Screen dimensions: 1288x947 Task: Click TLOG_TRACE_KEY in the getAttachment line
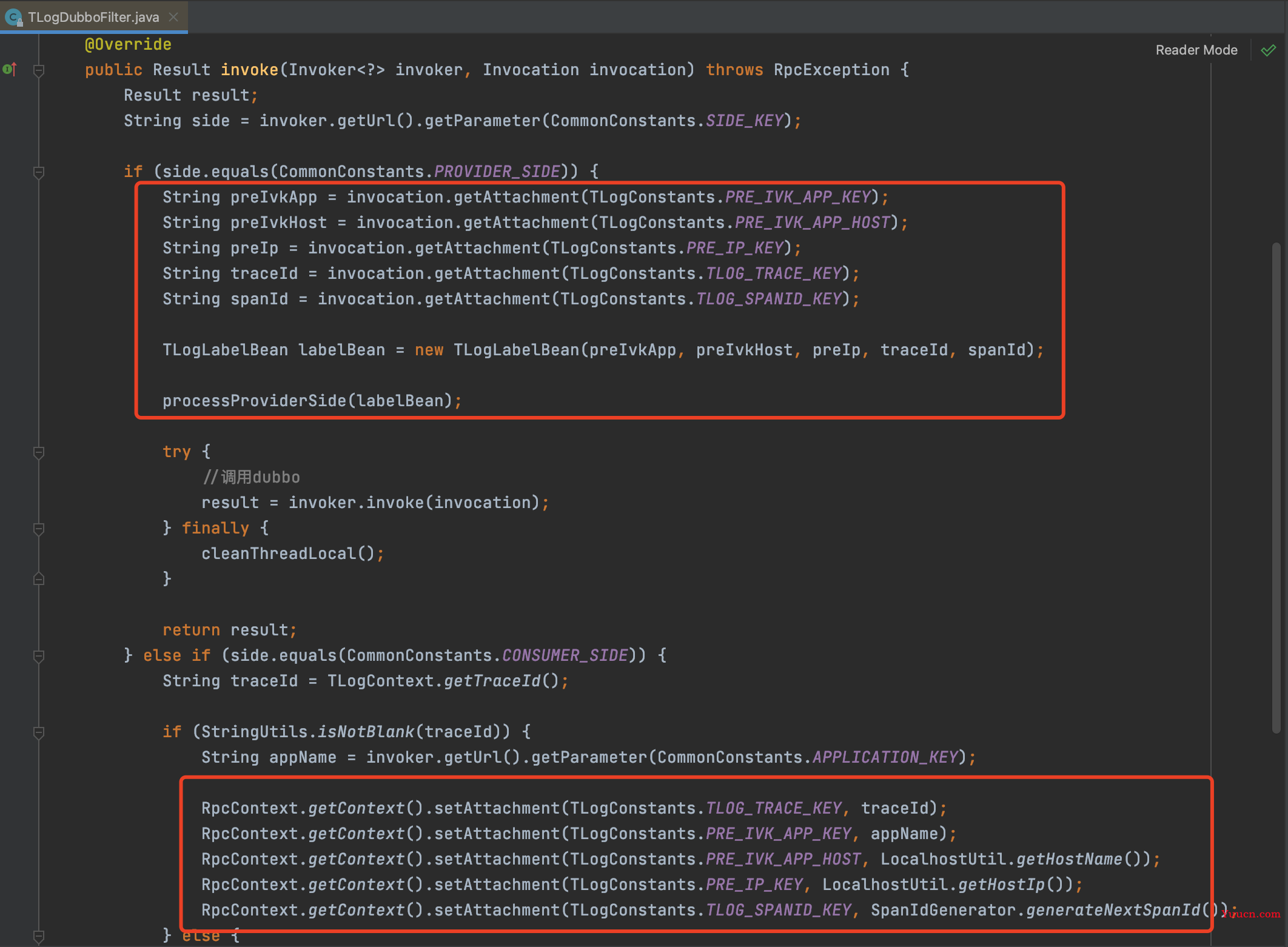click(773, 273)
